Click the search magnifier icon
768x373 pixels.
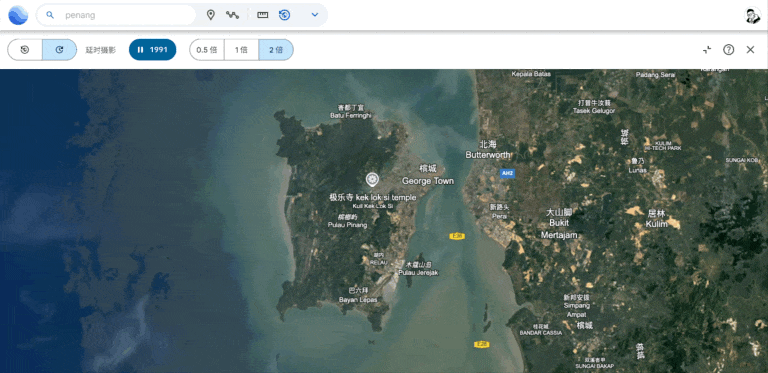click(49, 15)
